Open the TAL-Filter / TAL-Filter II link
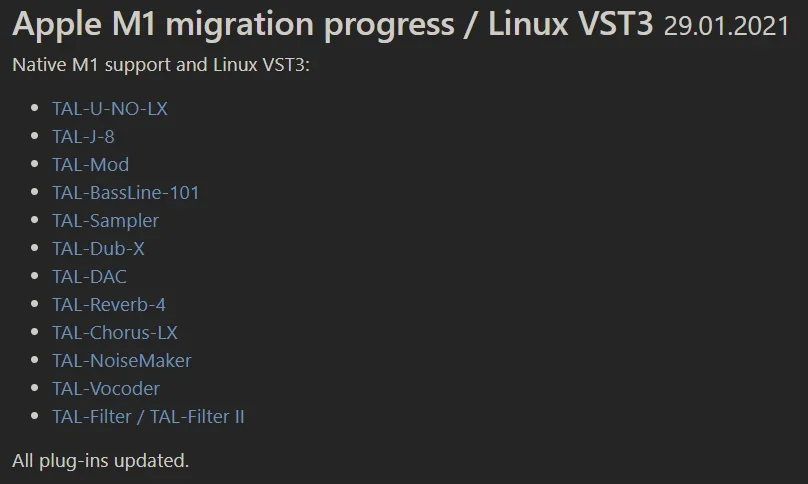 point(148,416)
